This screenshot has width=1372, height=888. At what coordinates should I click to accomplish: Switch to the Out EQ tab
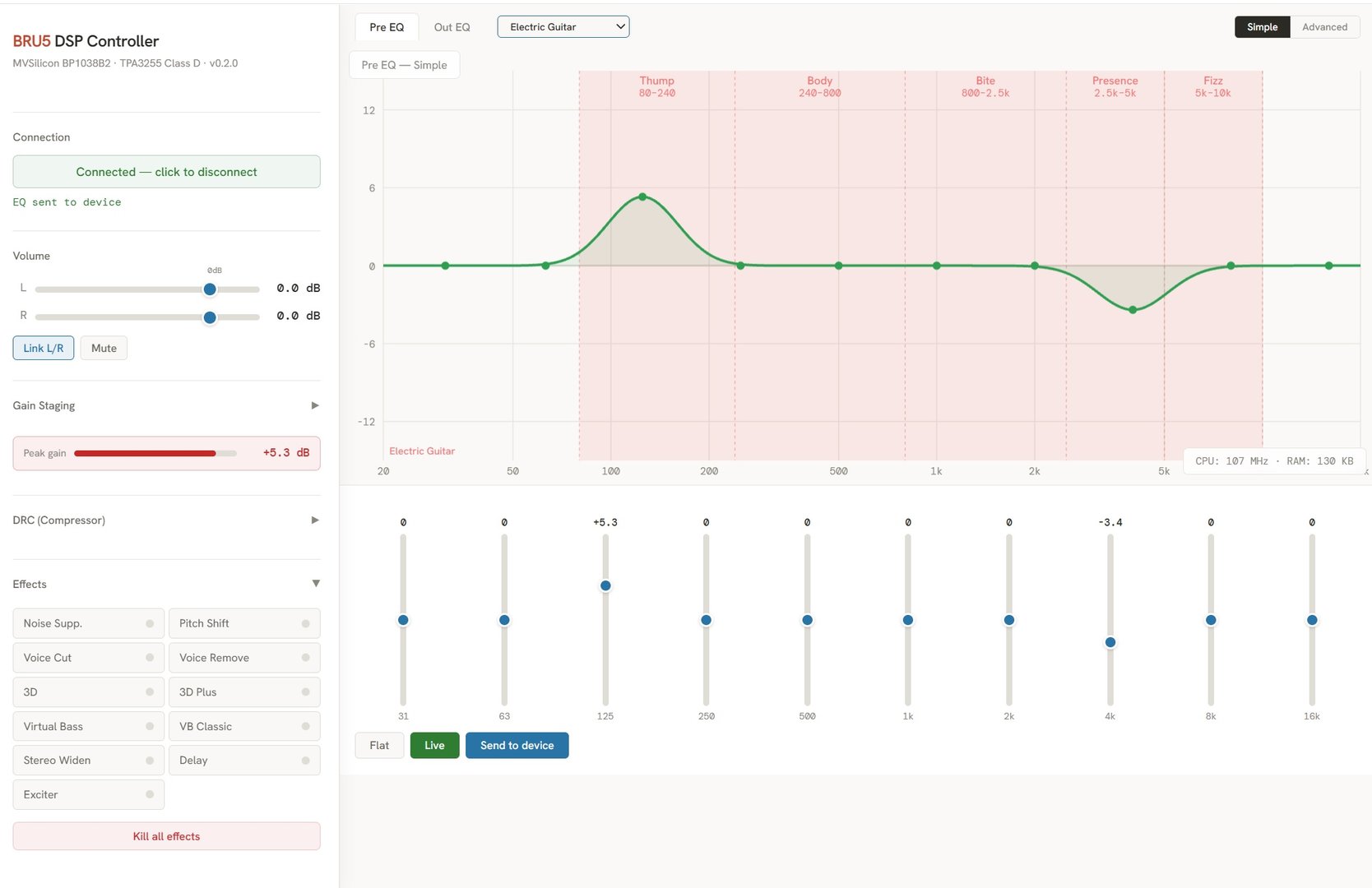[x=452, y=27]
